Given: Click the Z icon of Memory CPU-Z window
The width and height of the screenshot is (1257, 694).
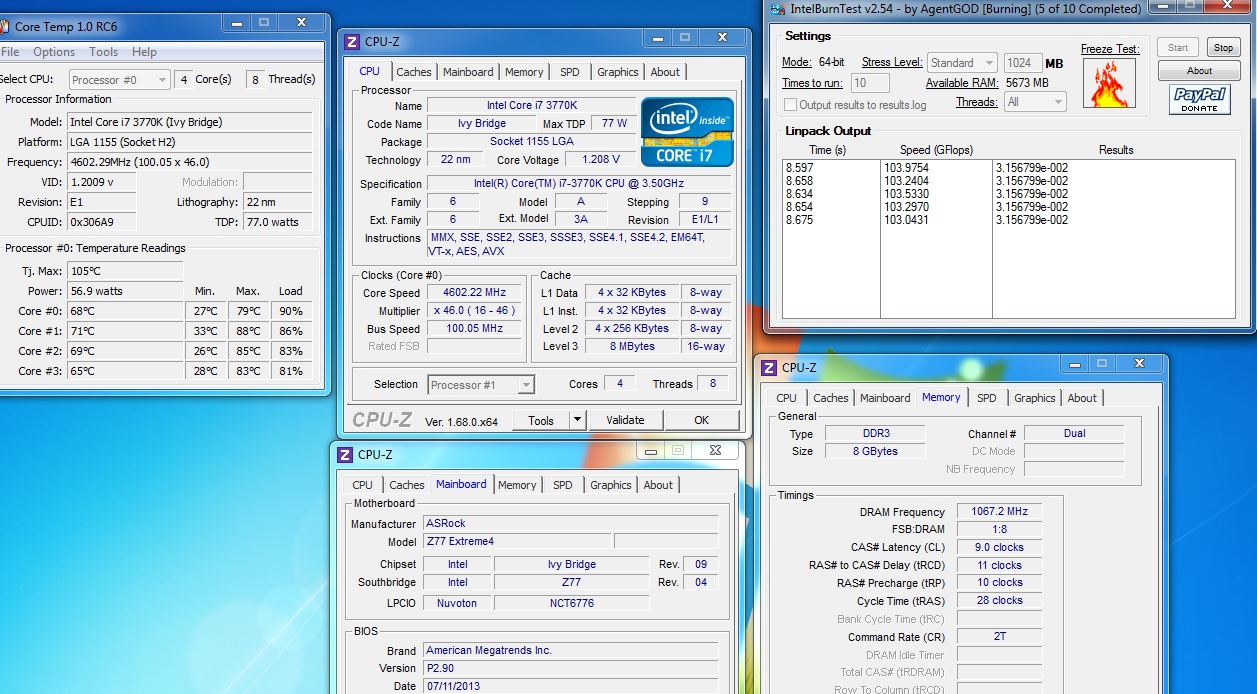Looking at the screenshot, I should (769, 367).
